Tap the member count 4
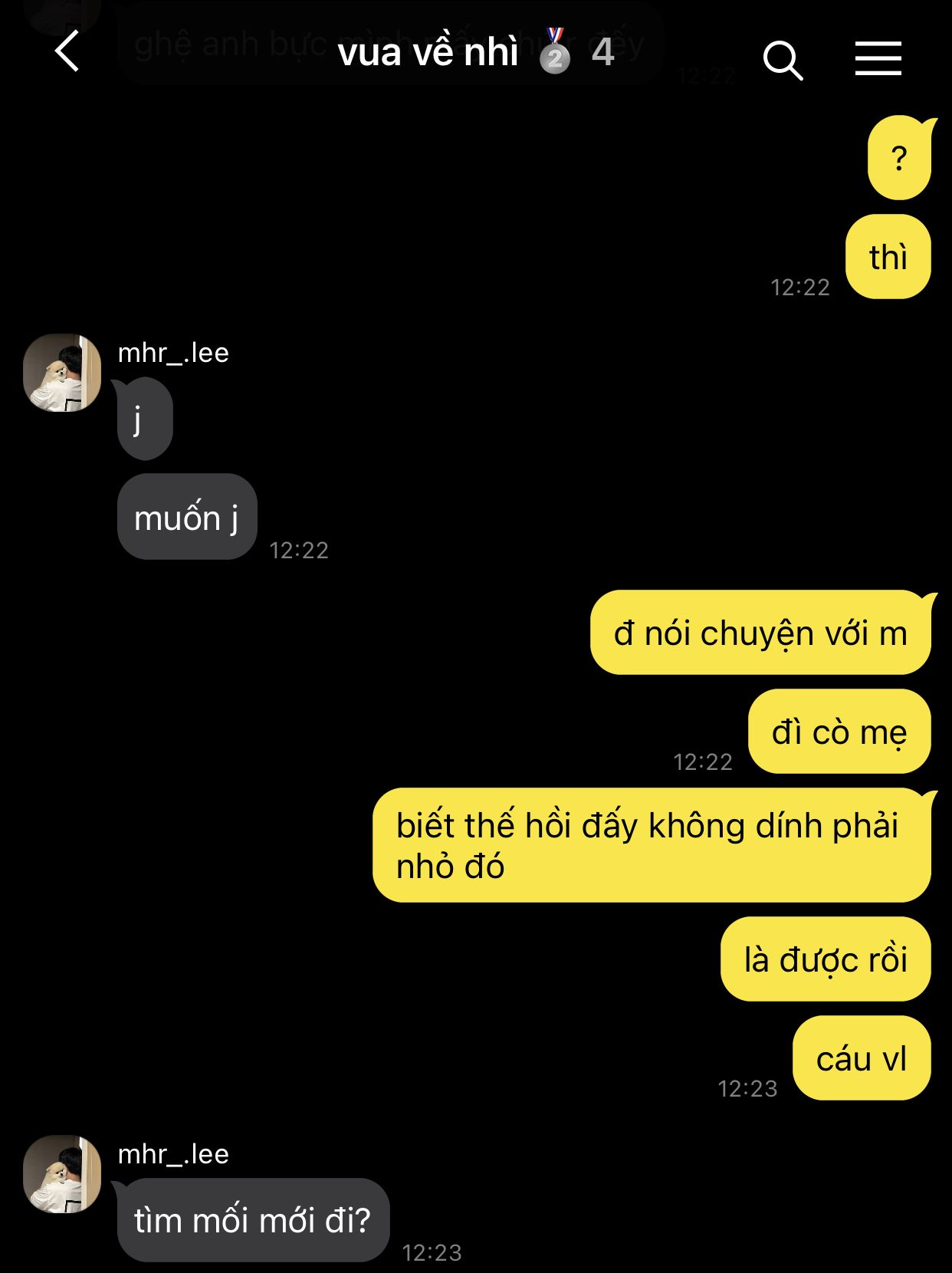Image resolution: width=952 pixels, height=1273 pixels. click(x=602, y=52)
